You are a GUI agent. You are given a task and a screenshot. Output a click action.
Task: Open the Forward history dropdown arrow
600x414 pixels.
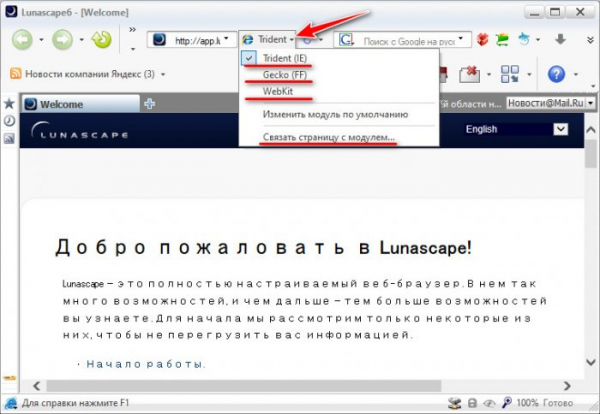(82, 40)
